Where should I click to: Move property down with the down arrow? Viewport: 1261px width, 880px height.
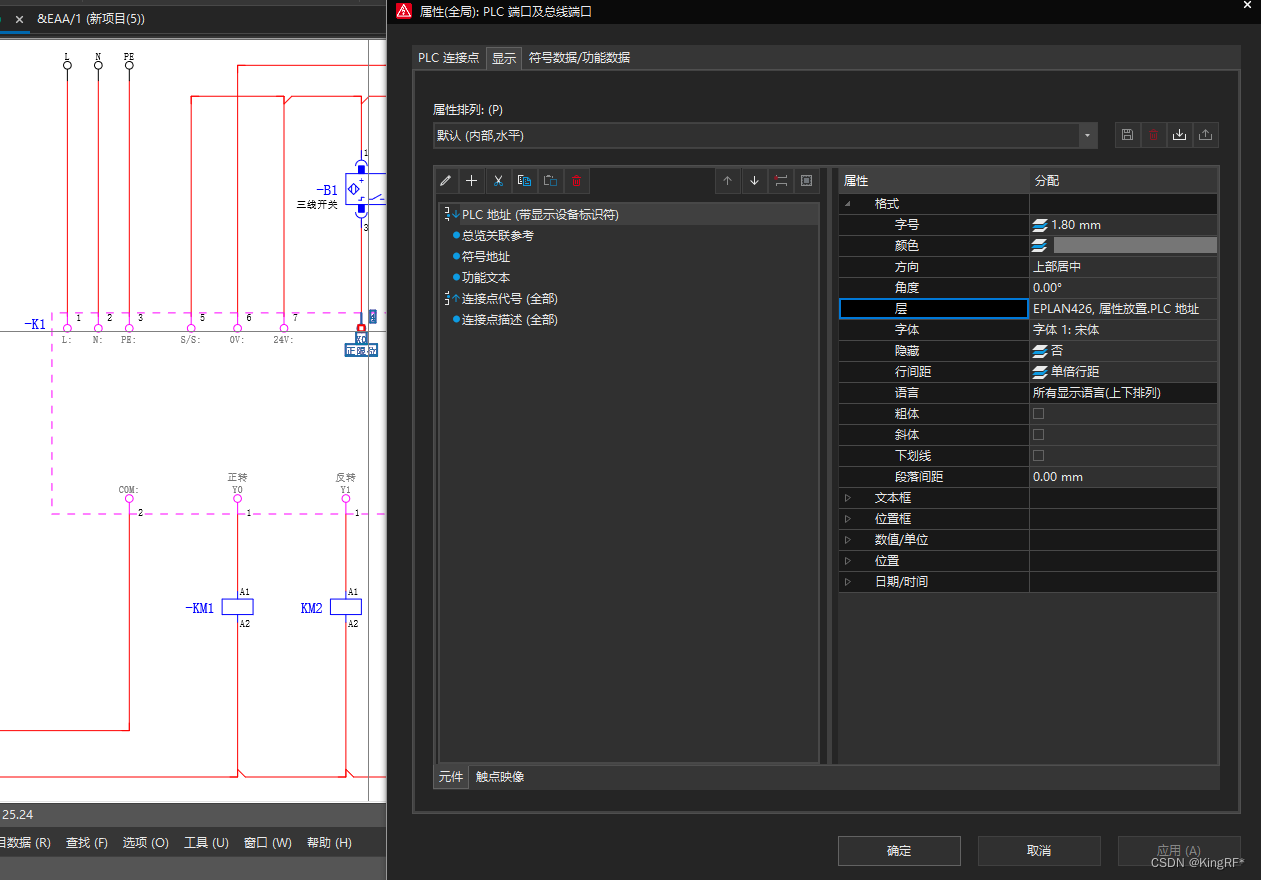pyautogui.click(x=754, y=181)
